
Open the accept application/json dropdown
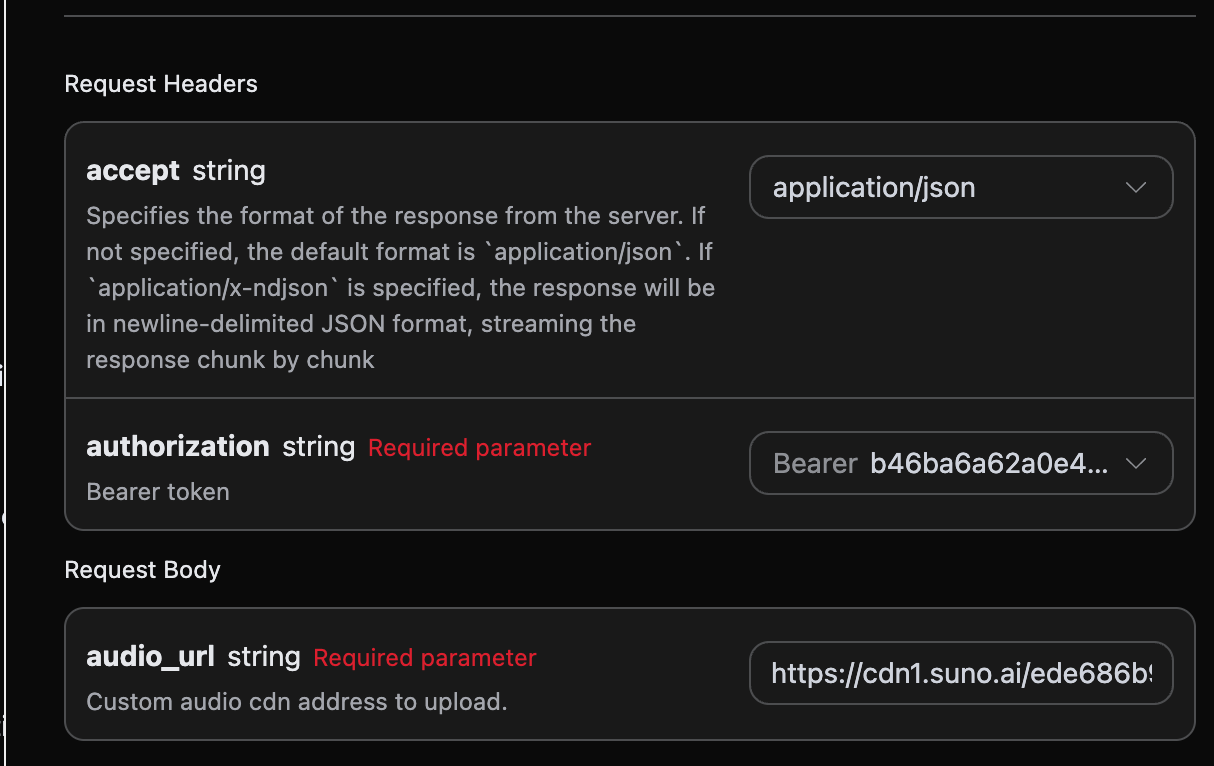pos(958,187)
